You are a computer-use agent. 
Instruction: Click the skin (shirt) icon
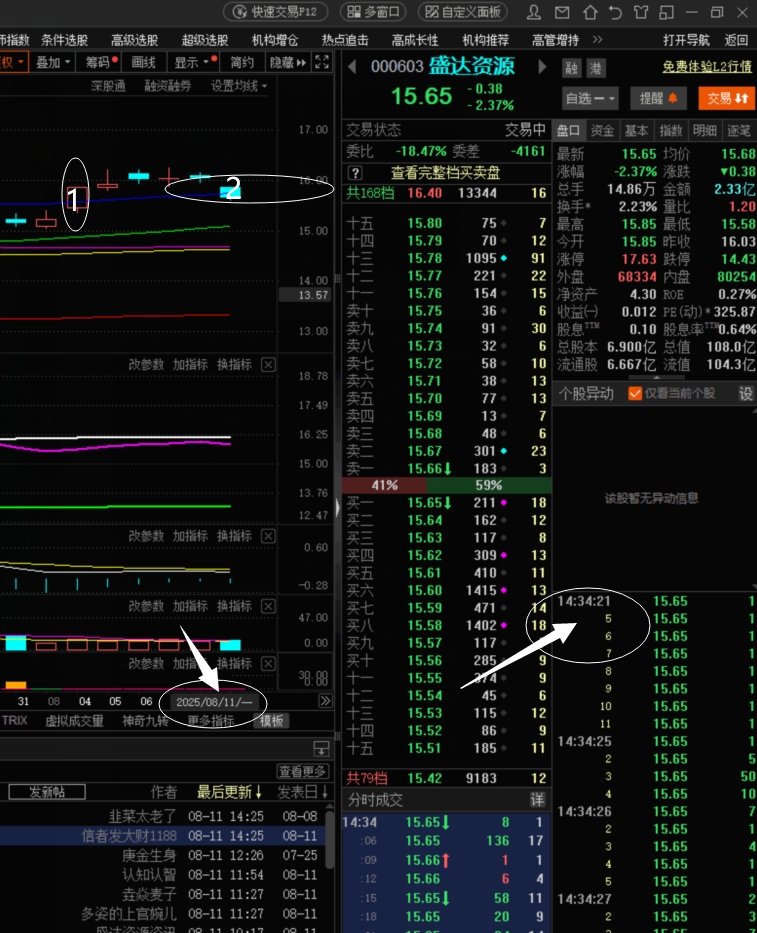click(641, 12)
